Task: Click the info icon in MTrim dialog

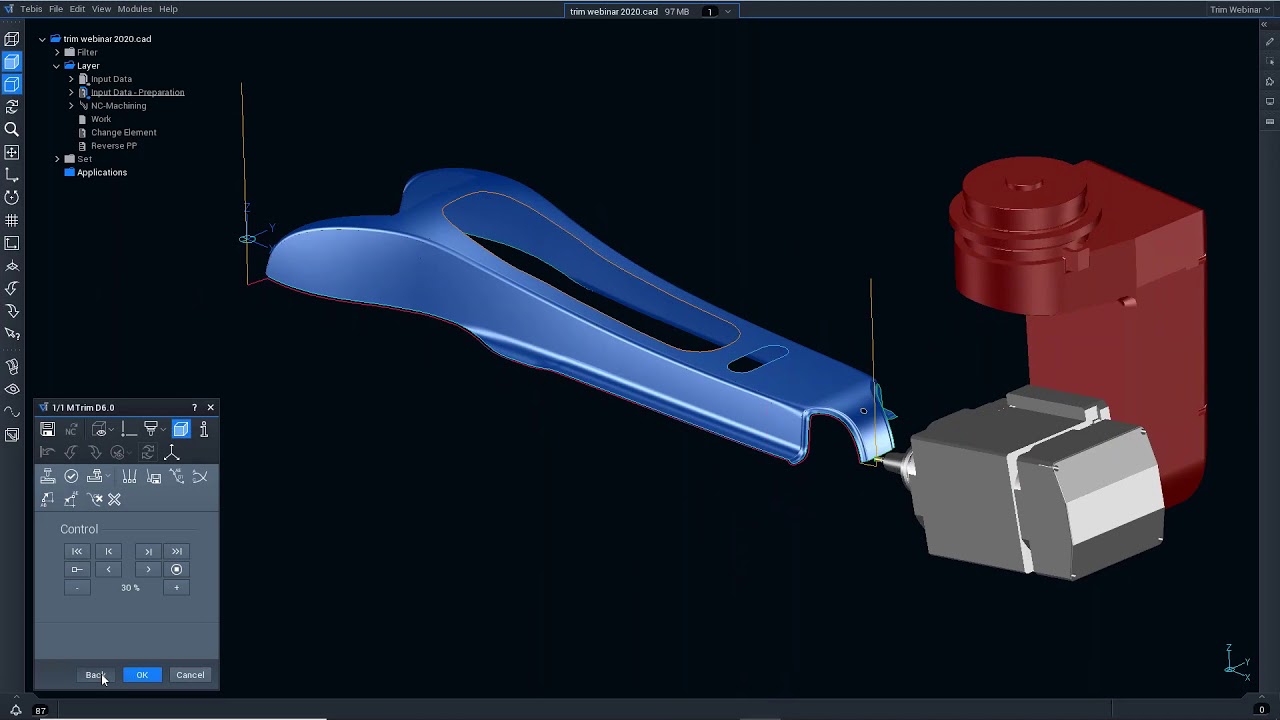Action: click(x=204, y=429)
